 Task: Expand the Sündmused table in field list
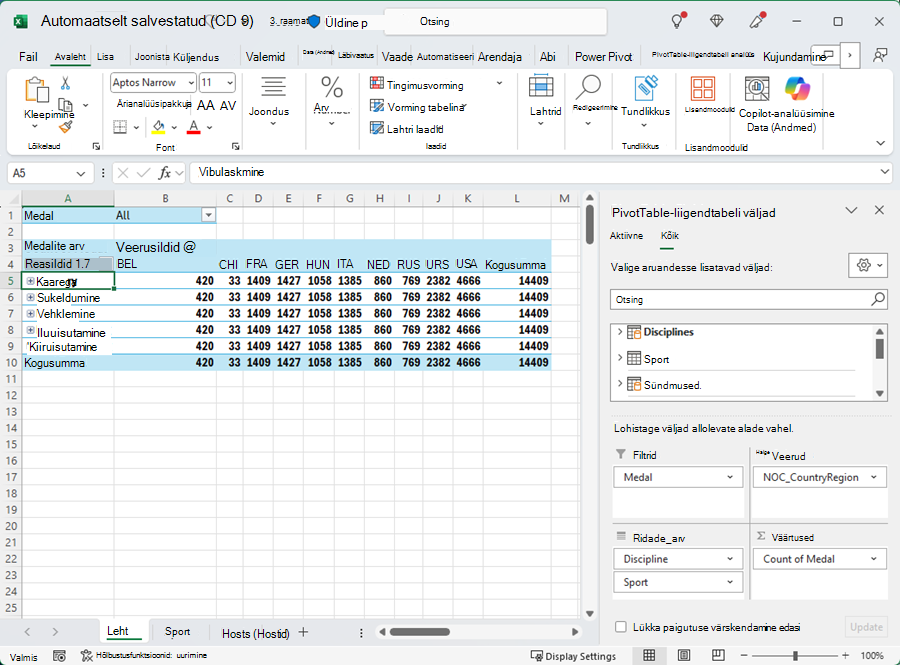(x=620, y=383)
